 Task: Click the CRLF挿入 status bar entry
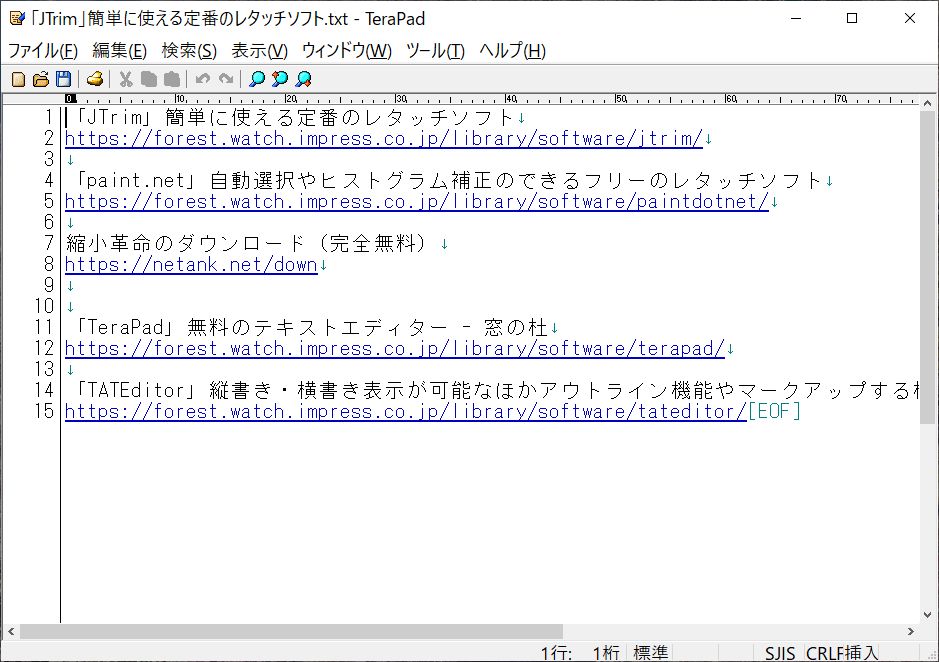(842, 653)
